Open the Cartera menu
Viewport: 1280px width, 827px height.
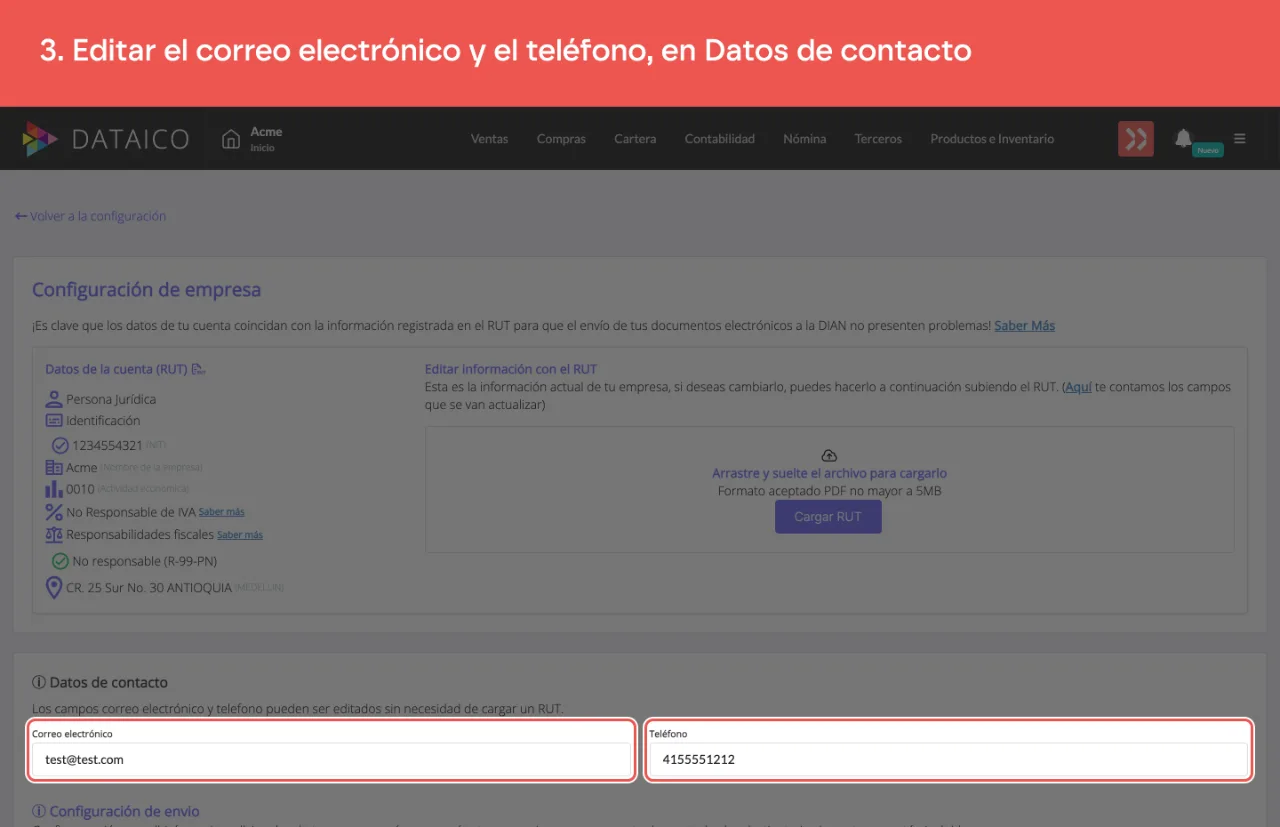[x=635, y=139]
